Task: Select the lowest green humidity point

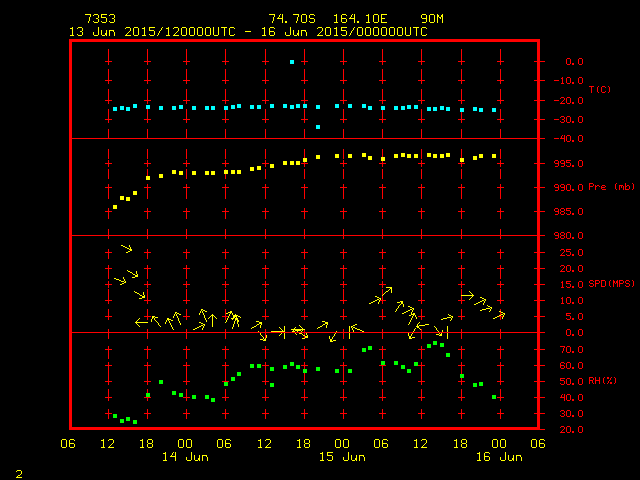Action: coord(135,422)
